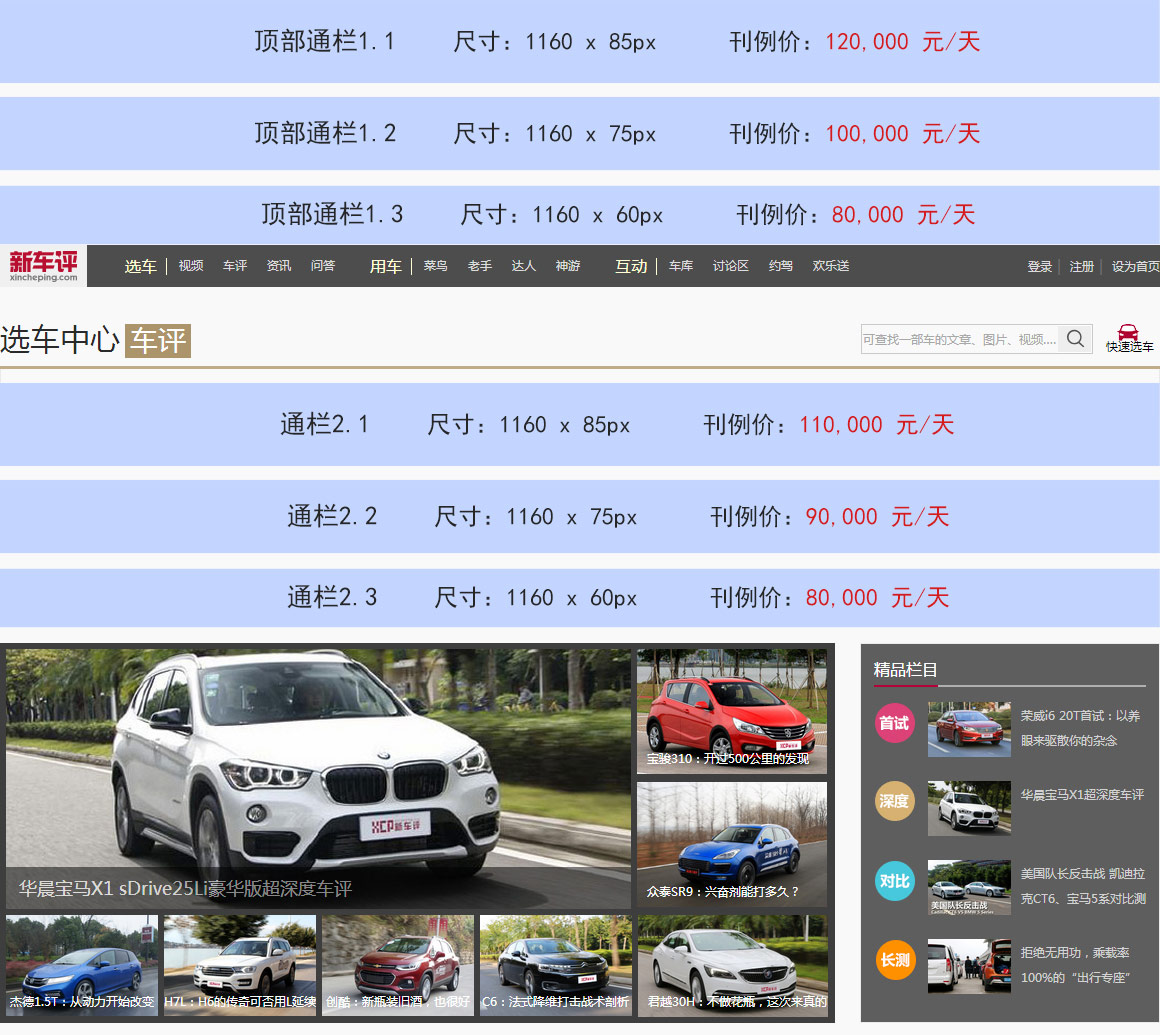Open 美国队长反击战 凯迪拉克CT6 comparison link

1083,886
